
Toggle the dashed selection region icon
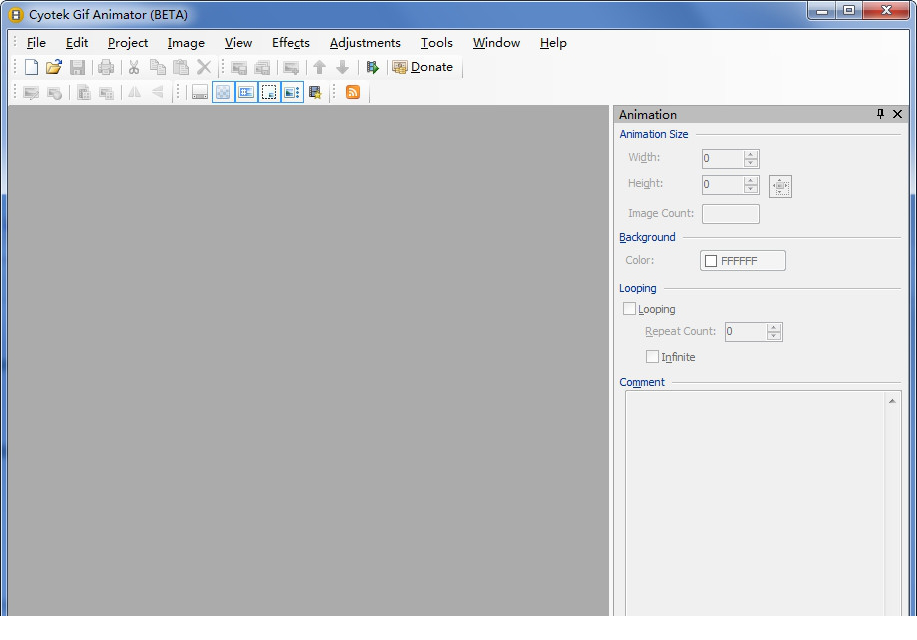269,92
